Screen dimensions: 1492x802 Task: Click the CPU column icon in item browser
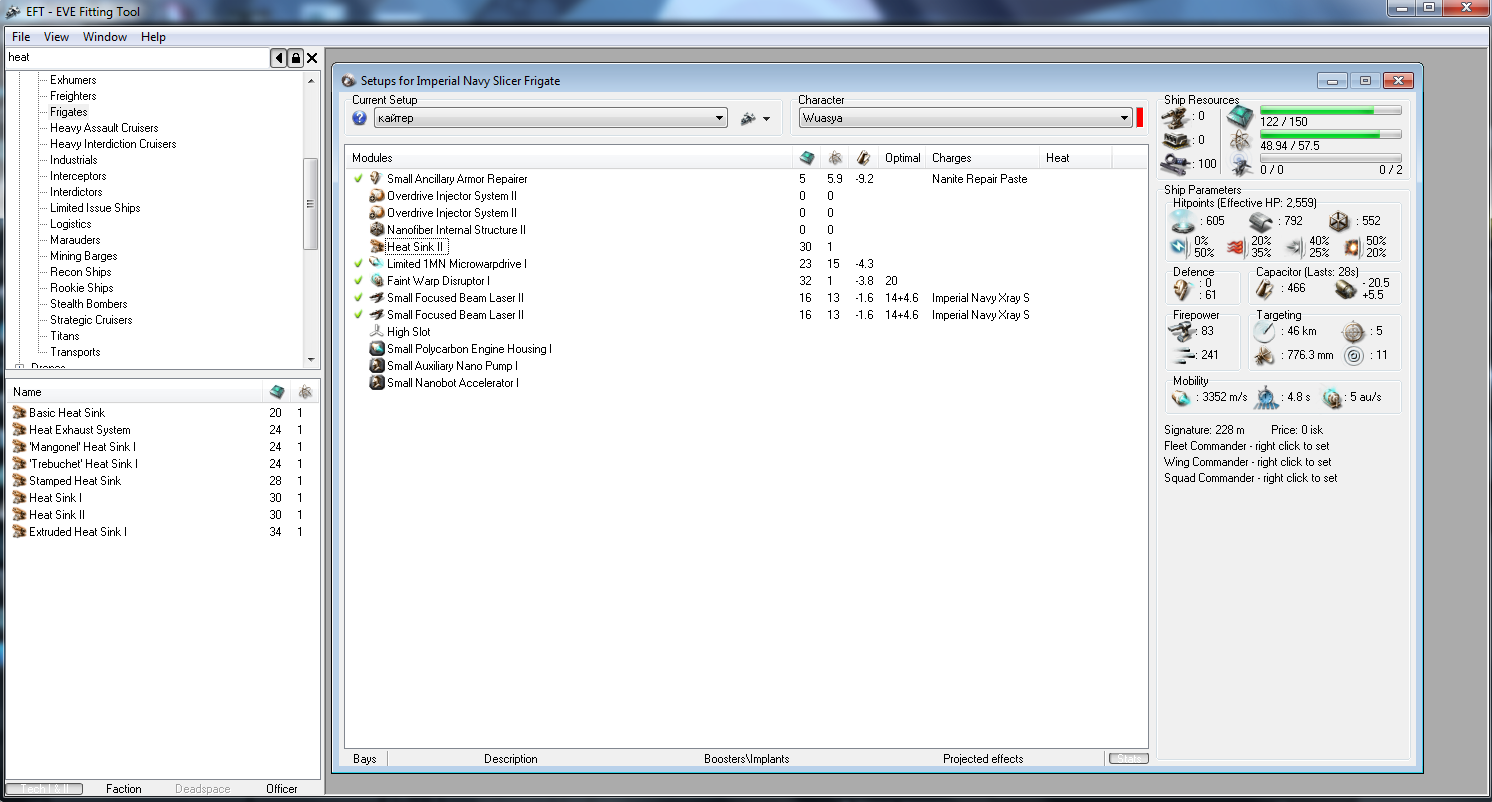click(x=277, y=392)
